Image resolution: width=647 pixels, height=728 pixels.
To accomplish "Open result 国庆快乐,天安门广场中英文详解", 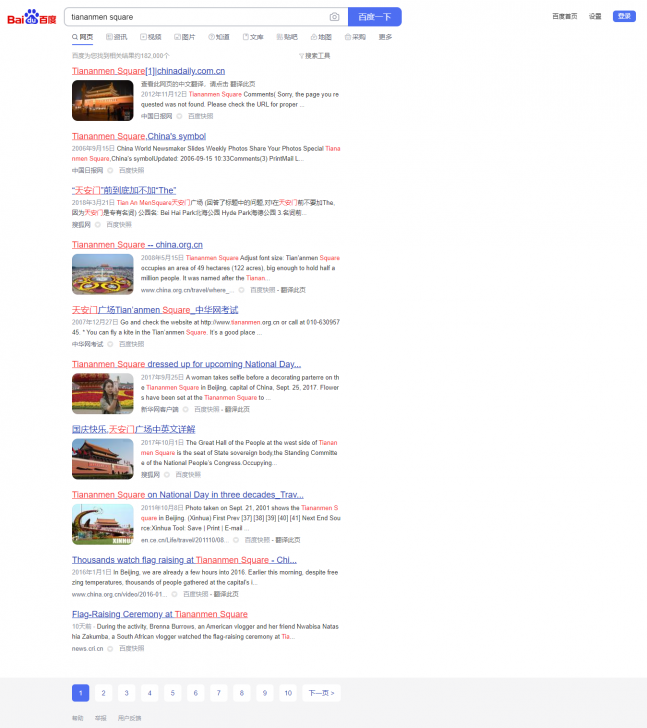I will point(134,429).
